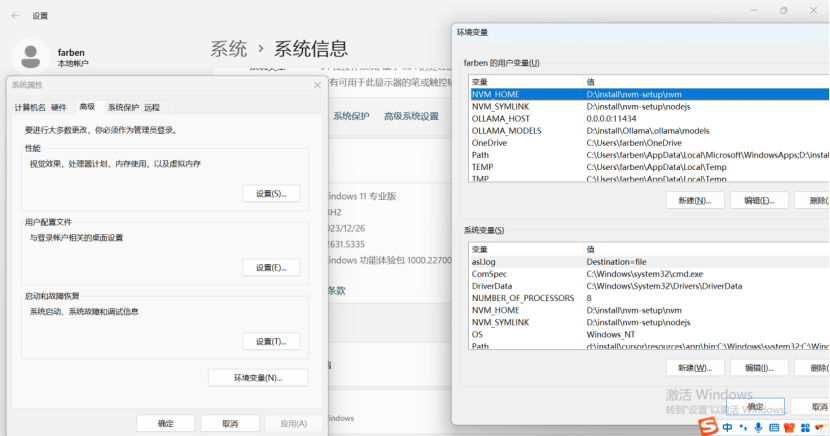Screen dimensions: 830x436
Task: Open performance 设置(S)... button
Action: [271, 194]
